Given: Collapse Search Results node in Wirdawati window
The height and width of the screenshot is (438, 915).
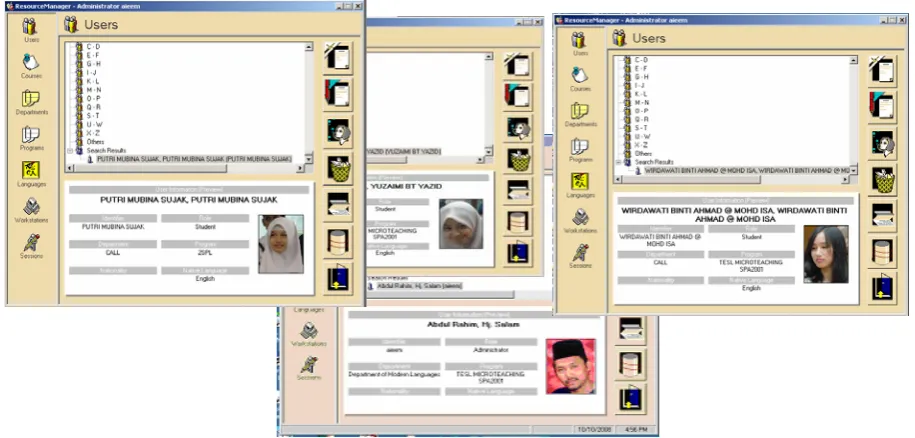Looking at the screenshot, I should coord(619,162).
